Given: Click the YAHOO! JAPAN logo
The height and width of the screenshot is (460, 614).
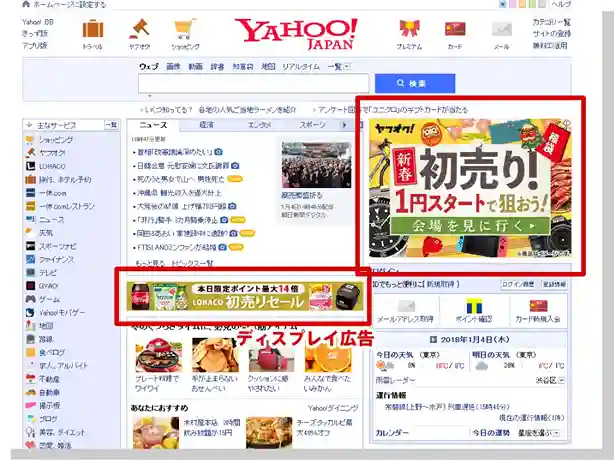Looking at the screenshot, I should [296, 34].
